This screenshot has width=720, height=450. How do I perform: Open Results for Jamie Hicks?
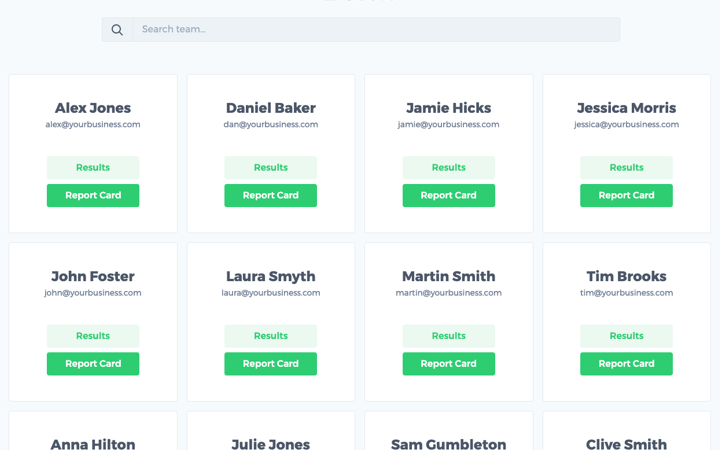449,168
